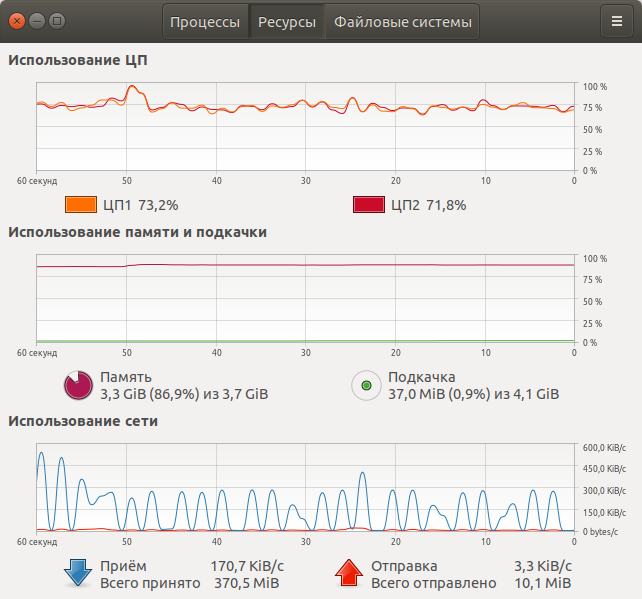Screen dimensions: 642x599
Task: Click the red Отправка upload arrow icon
Action: pos(348,573)
